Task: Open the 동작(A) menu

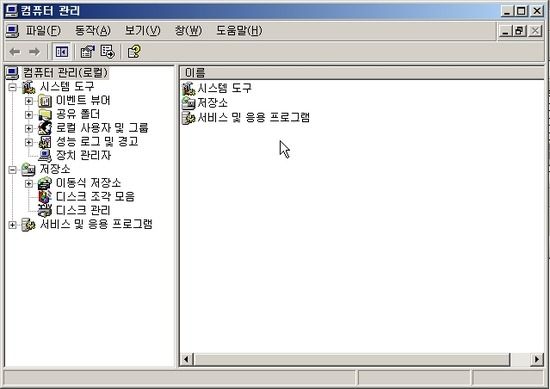Action: (x=93, y=31)
